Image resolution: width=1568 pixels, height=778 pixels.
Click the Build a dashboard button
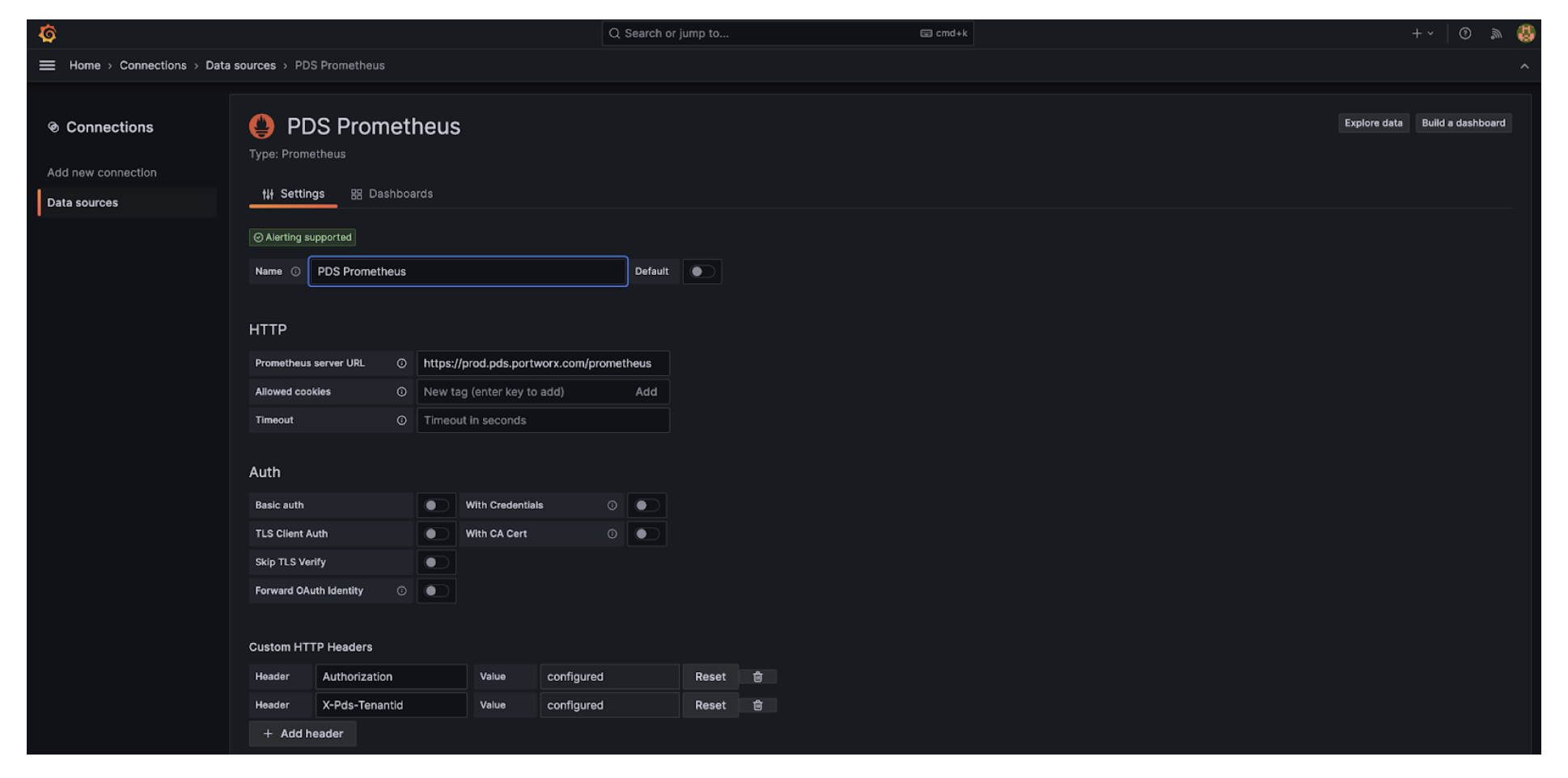[x=1464, y=123]
